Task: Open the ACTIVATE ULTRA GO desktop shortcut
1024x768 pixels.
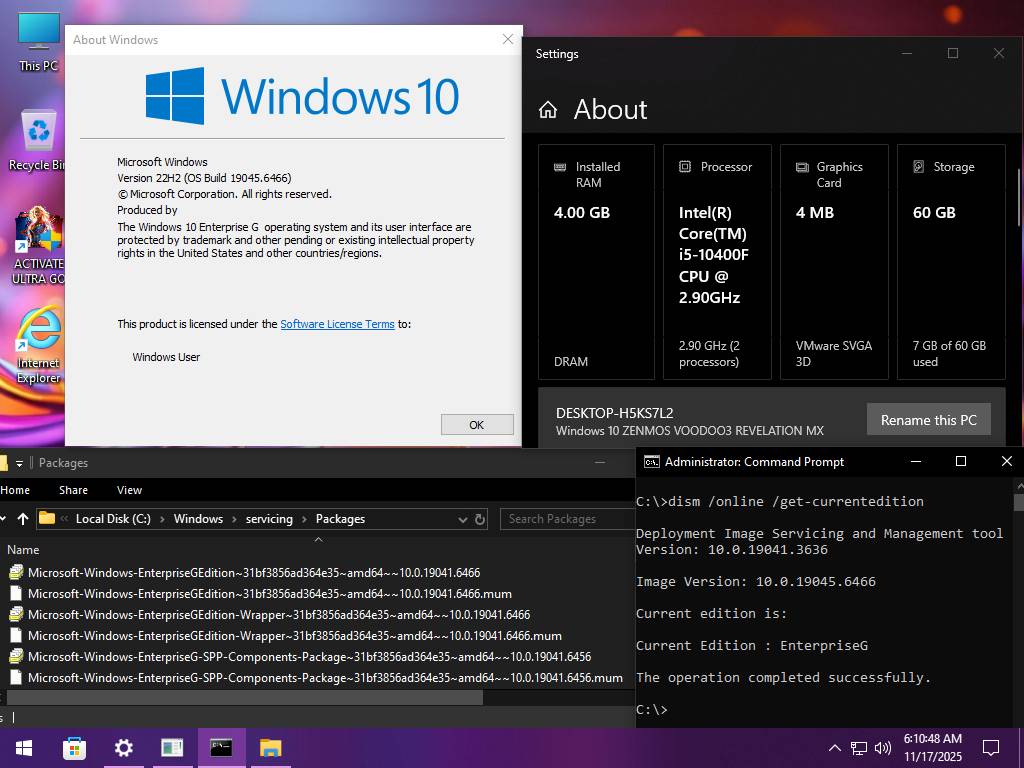Action: pyautogui.click(x=38, y=246)
